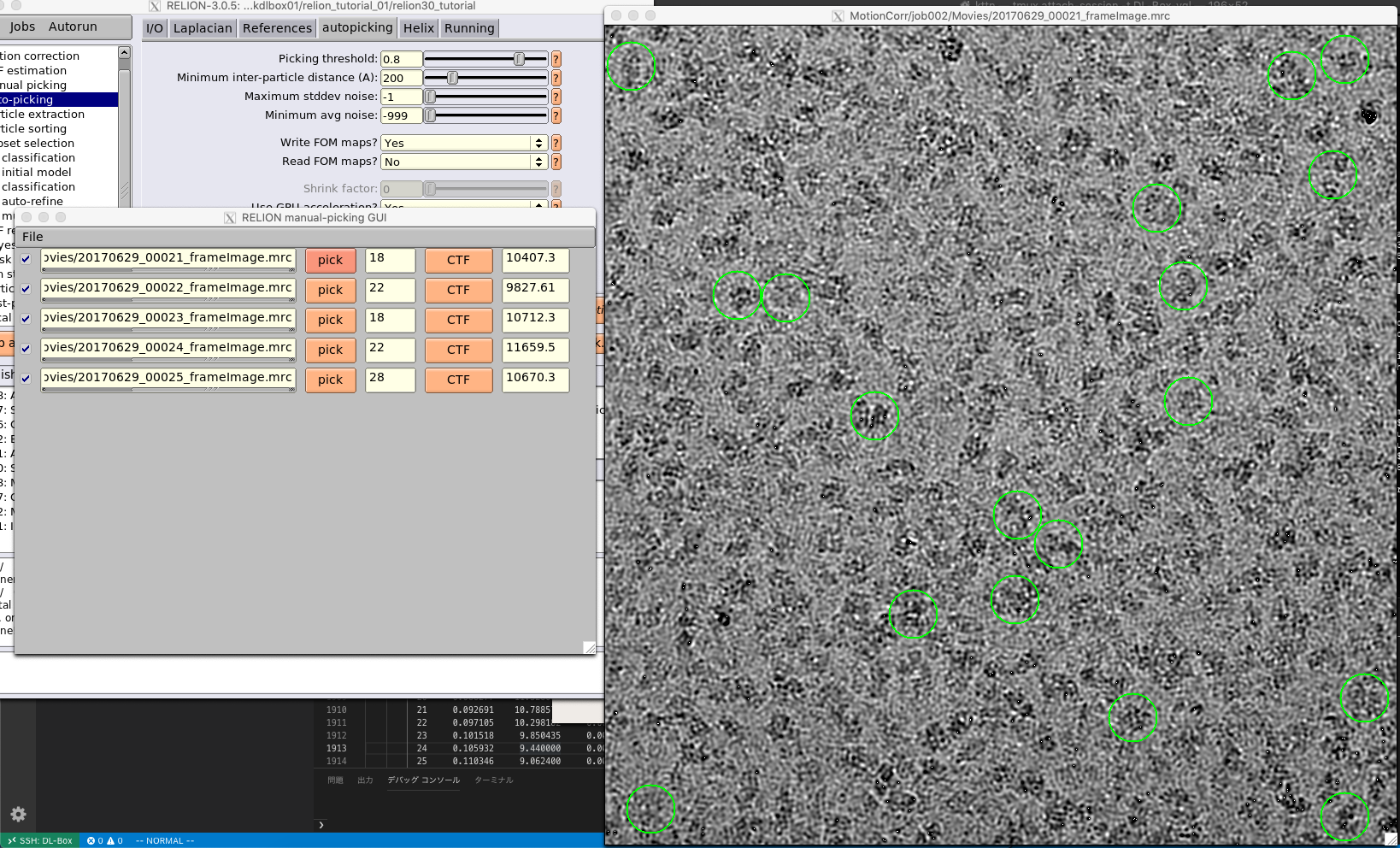Switch to the Laplacian tab
Screen dimensions: 1400x848
[203, 28]
